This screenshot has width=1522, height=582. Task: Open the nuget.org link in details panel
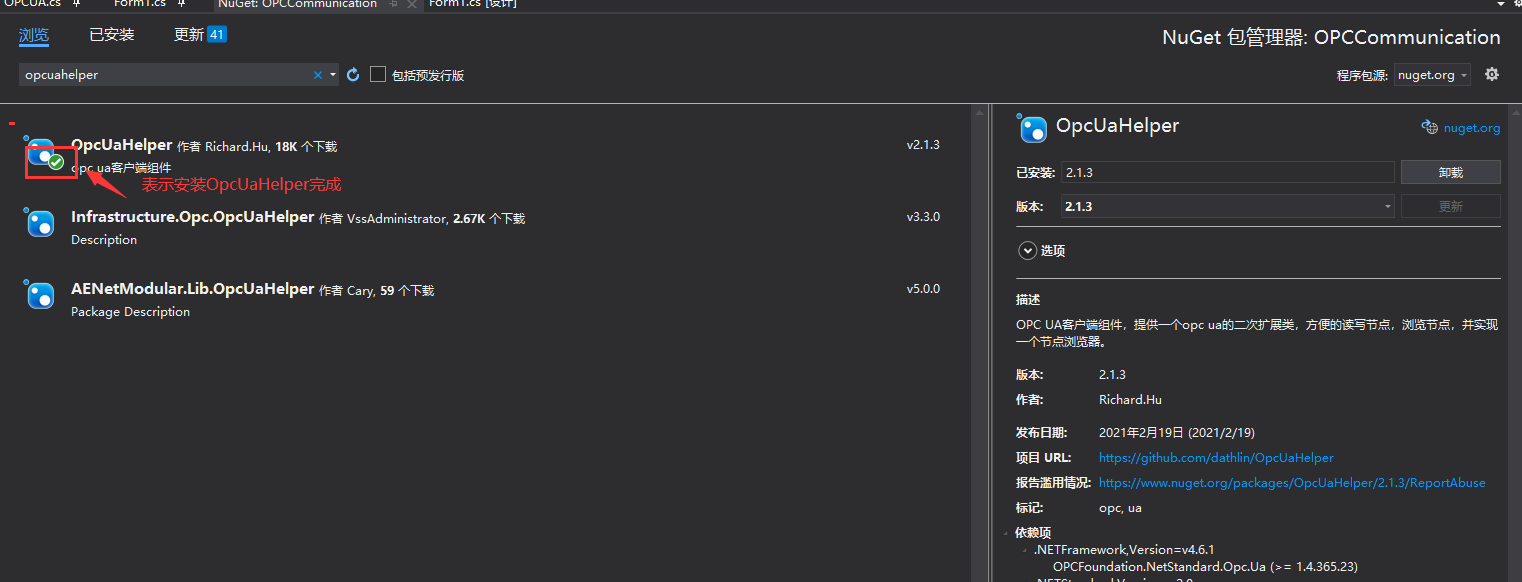coord(1471,127)
